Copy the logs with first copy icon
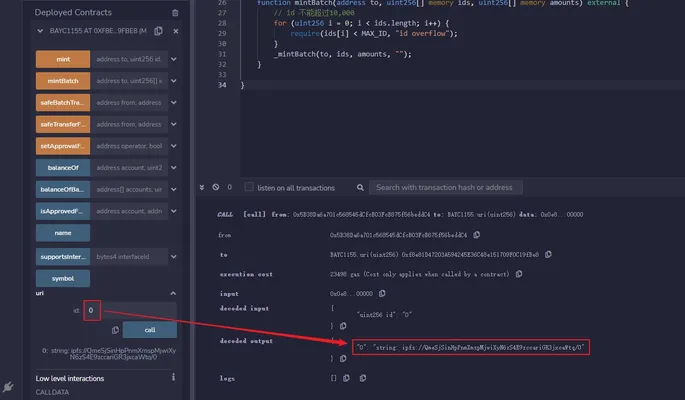The image size is (685, 400). (x=346, y=378)
